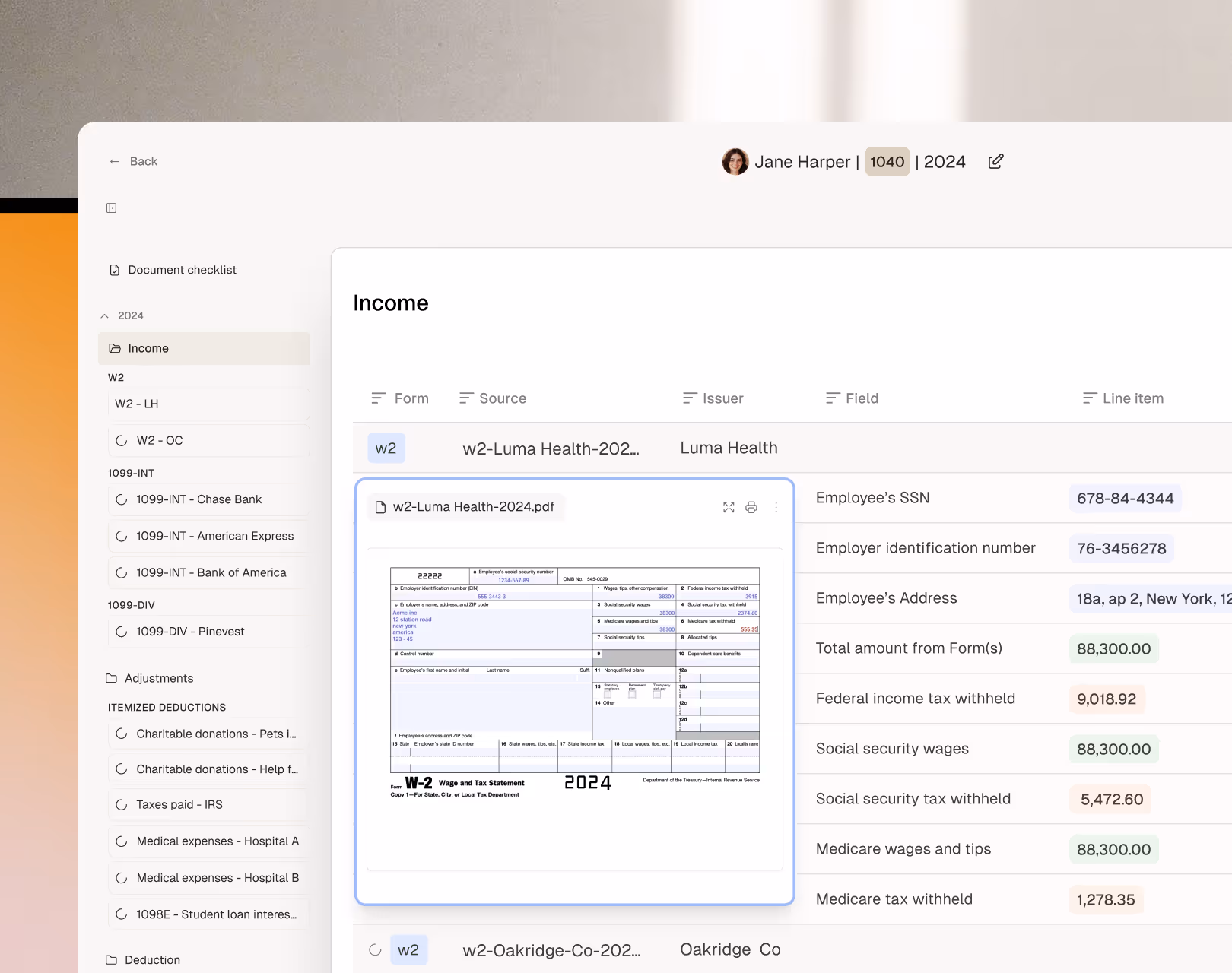The height and width of the screenshot is (973, 1232).
Task: Sort by the Issuer column
Action: 713,398
